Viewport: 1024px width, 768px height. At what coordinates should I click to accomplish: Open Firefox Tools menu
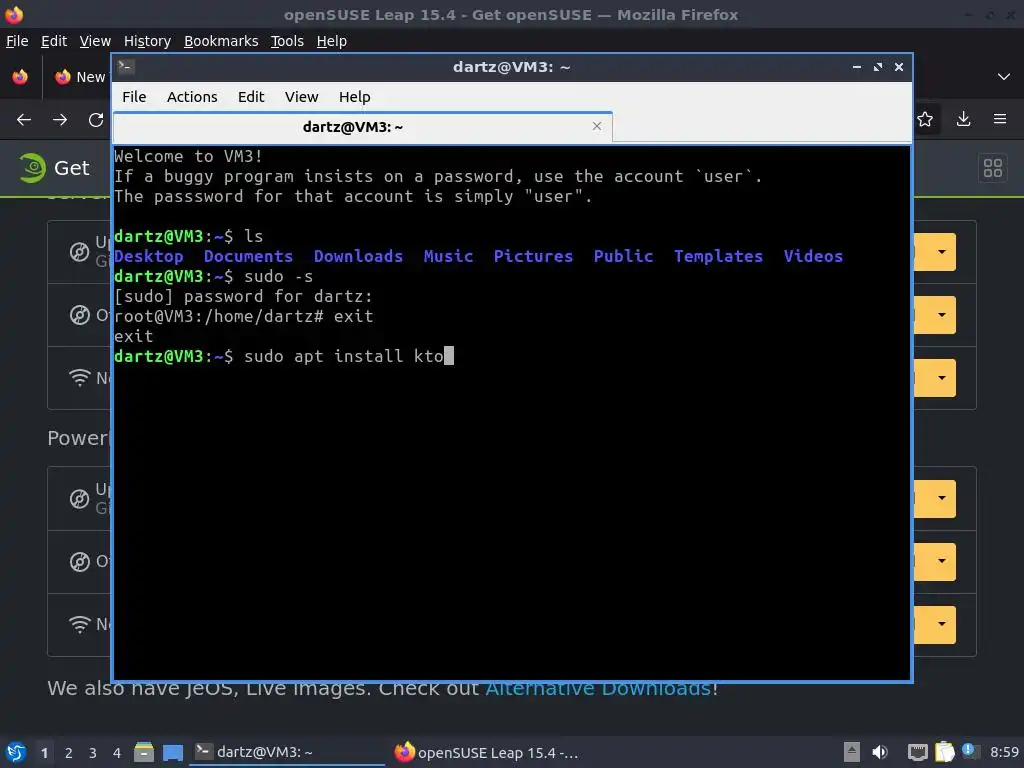click(x=287, y=41)
